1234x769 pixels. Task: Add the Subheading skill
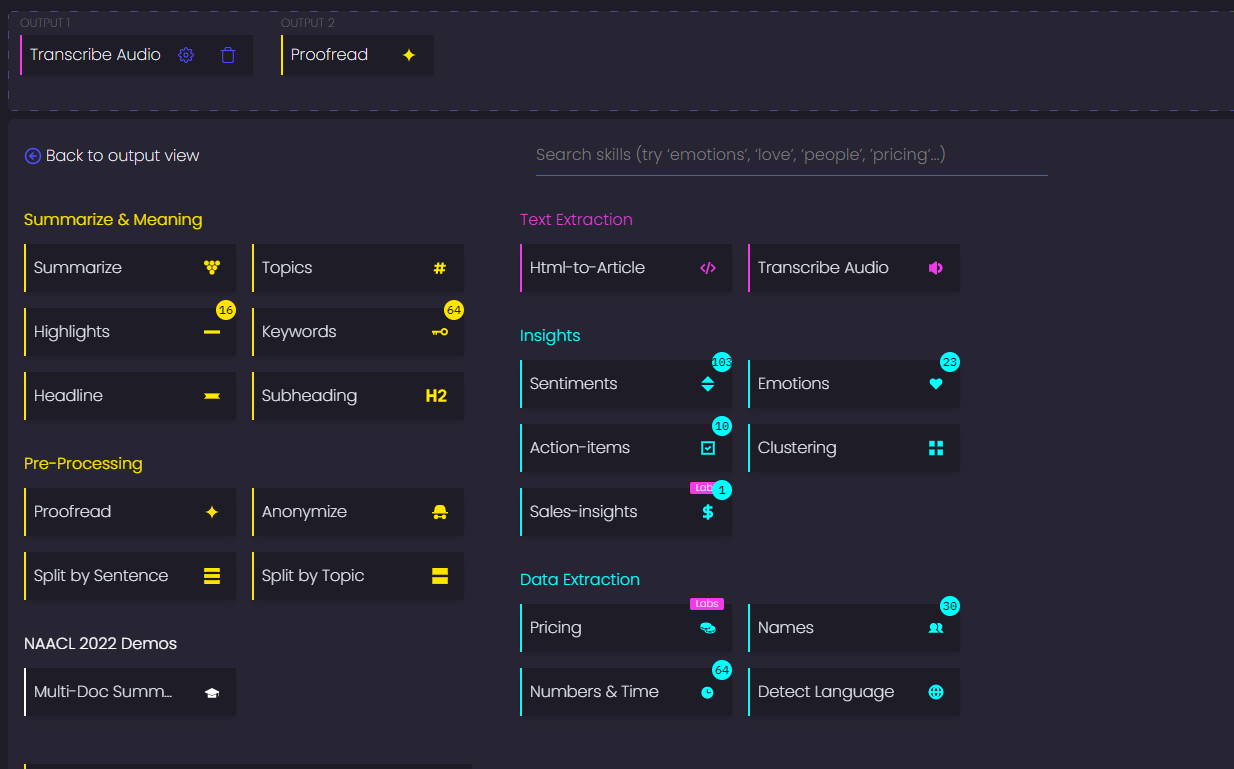(358, 396)
